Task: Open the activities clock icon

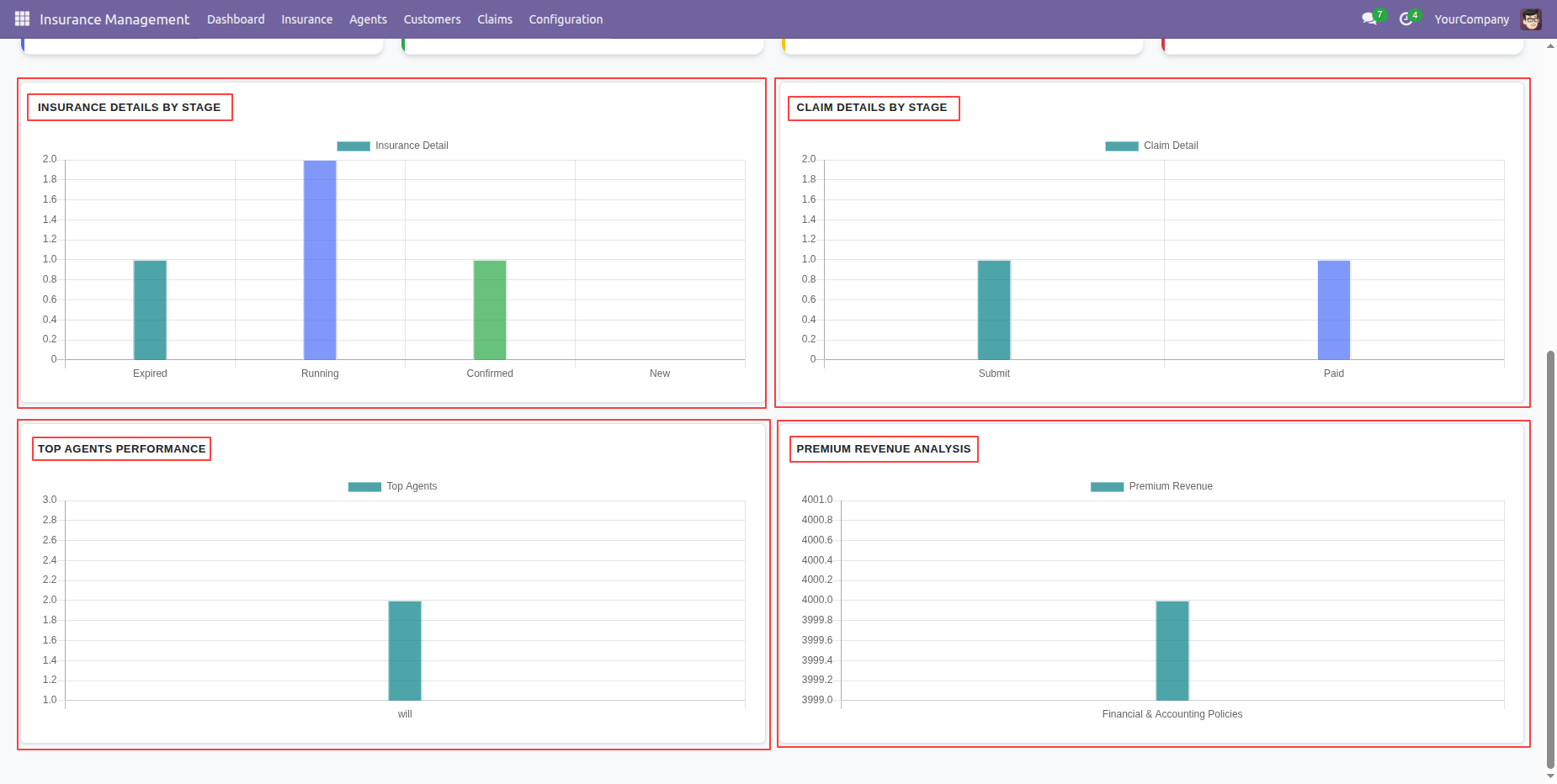Action: (1406, 19)
